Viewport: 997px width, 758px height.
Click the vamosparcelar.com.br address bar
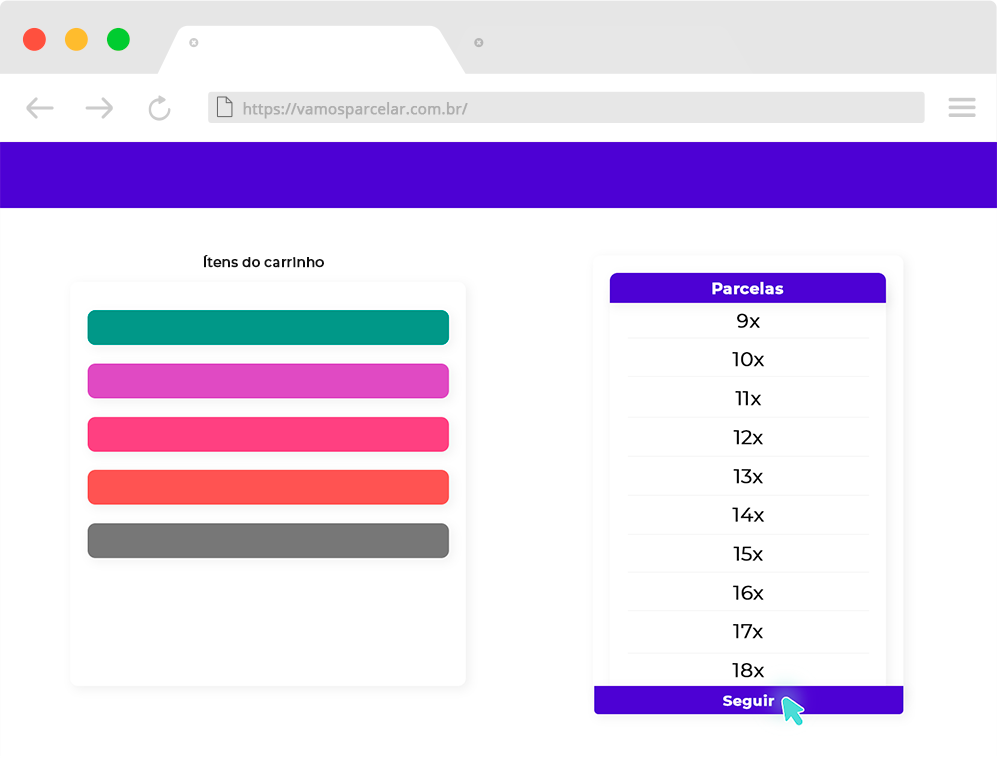point(565,108)
